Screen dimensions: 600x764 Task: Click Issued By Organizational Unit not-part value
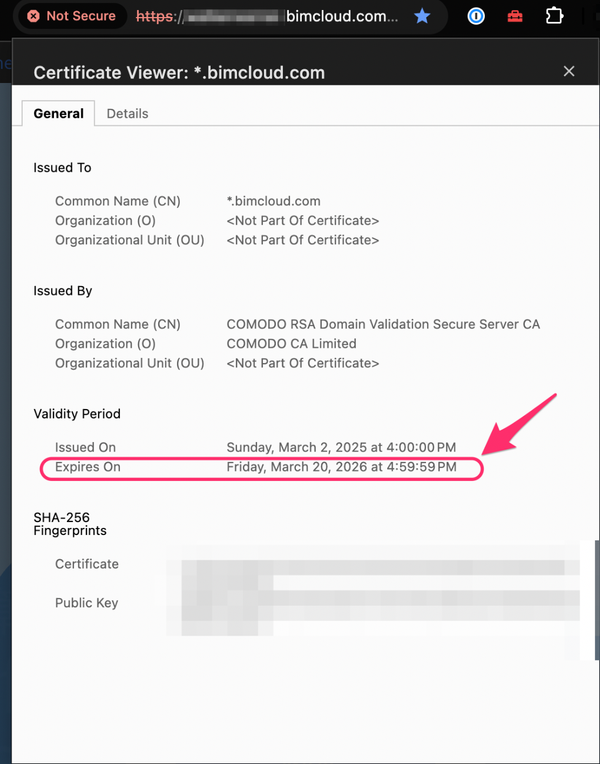click(303, 363)
